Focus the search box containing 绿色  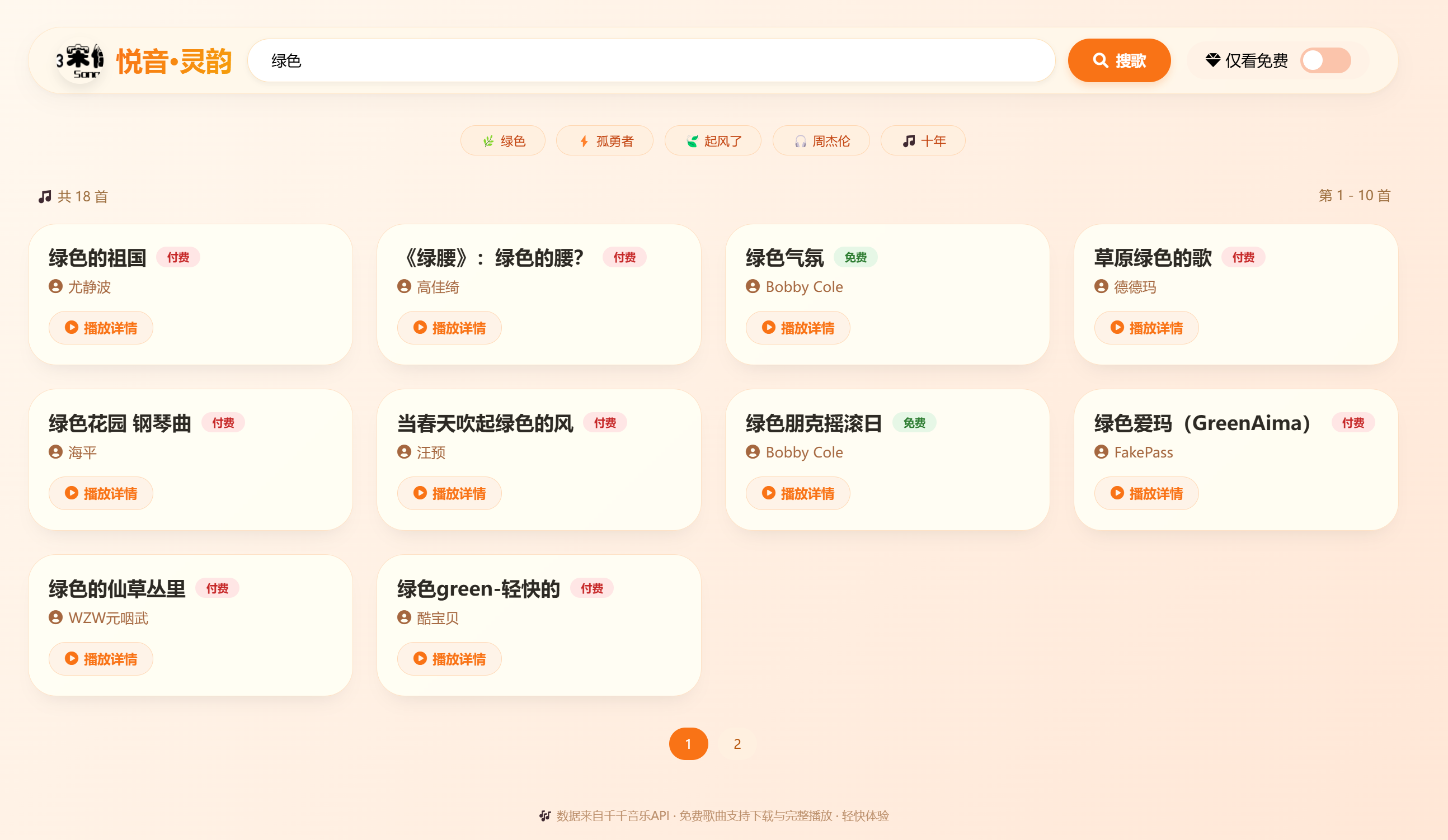(651, 60)
